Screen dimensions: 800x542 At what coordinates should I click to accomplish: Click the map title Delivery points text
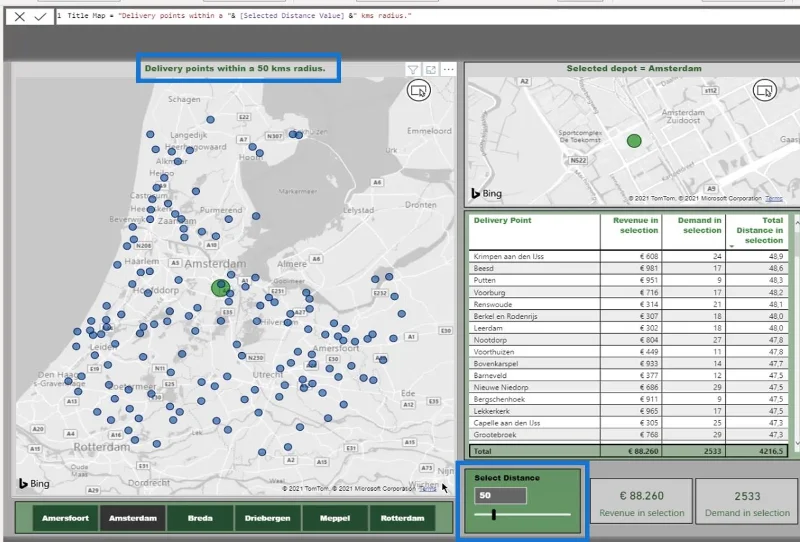click(x=235, y=68)
